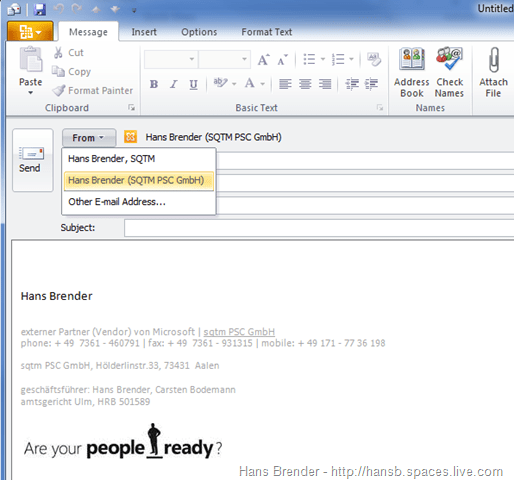Image resolution: width=514 pixels, height=480 pixels.
Task: Click the orange account icon beside From
Action: pos(130,137)
